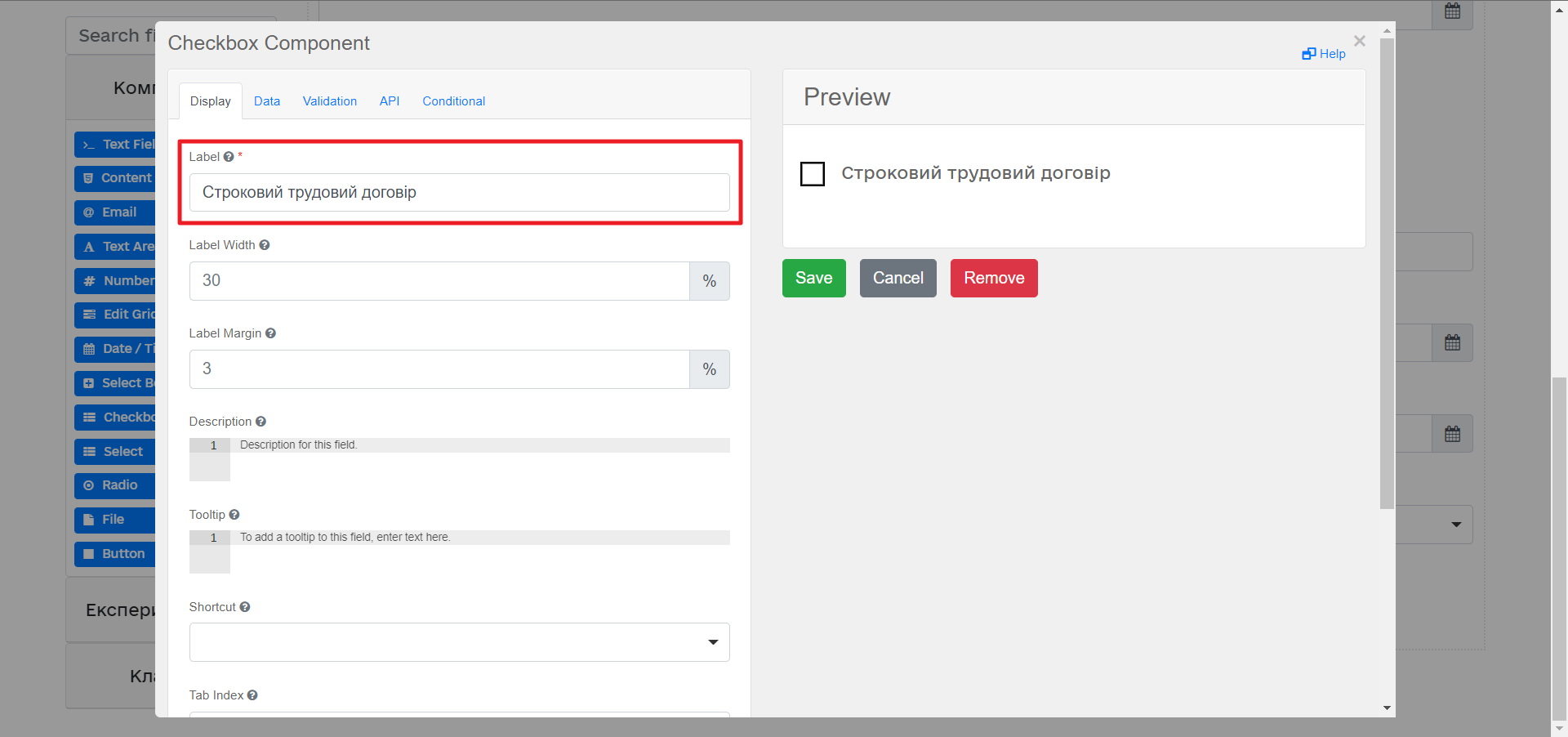1568x737 pixels.
Task: Open the Help link
Action: pyautogui.click(x=1324, y=54)
